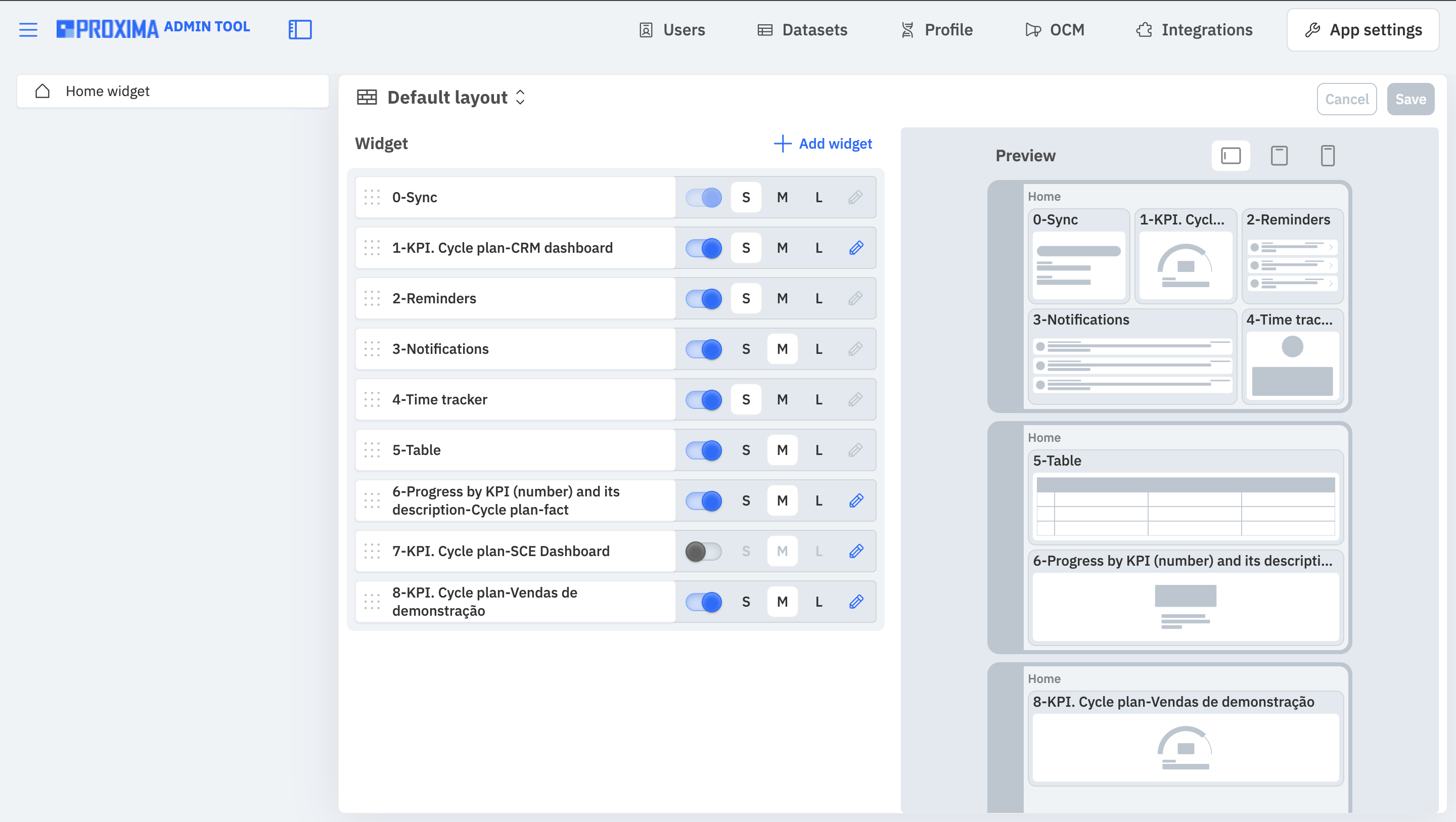The image size is (1456, 822).
Task: Set 5-Table size to L
Action: tap(818, 450)
